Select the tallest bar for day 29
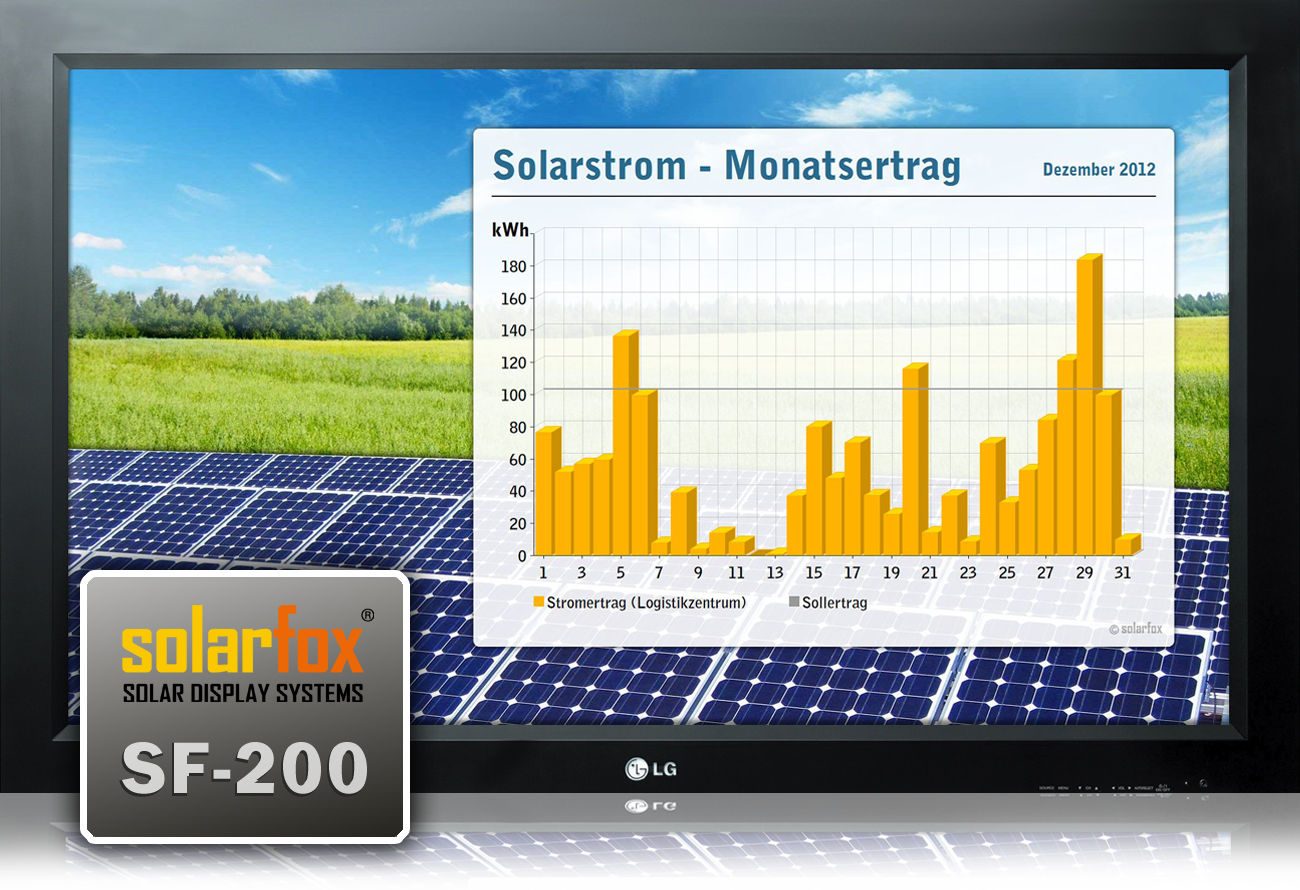 1089,405
